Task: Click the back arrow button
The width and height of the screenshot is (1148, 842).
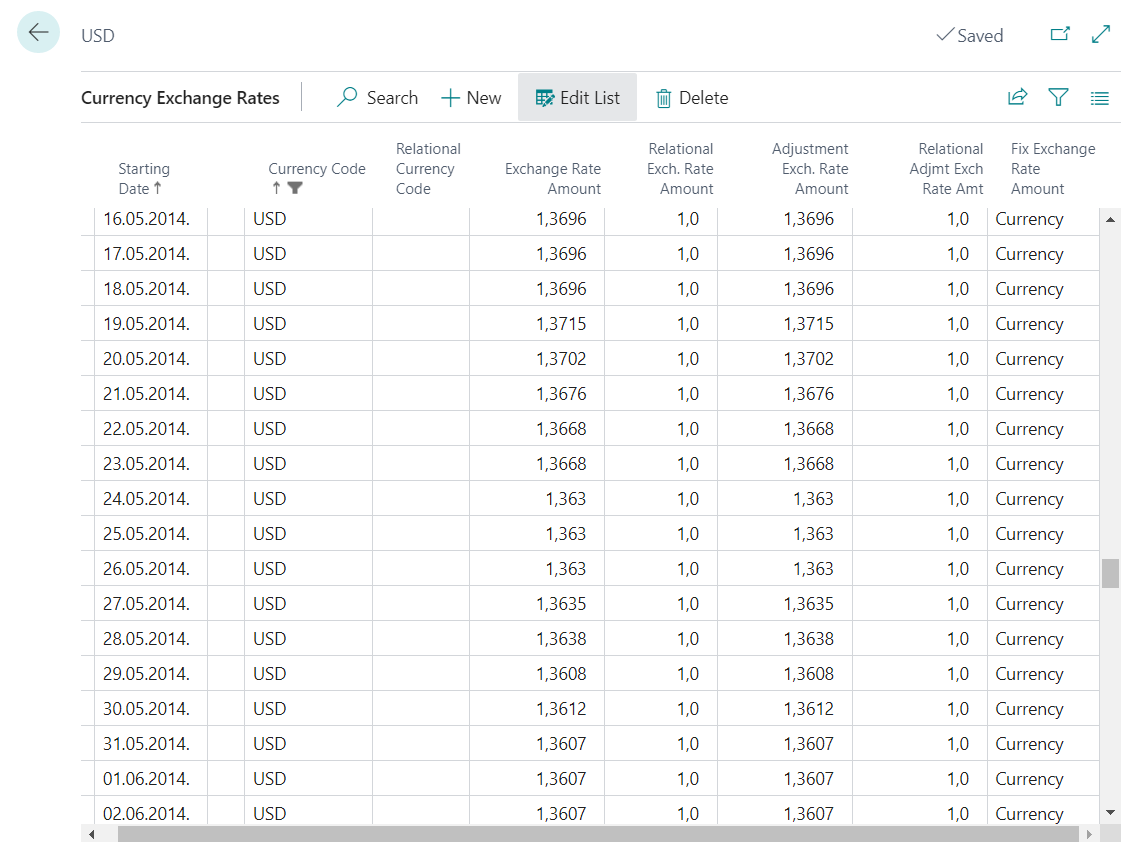Action: [x=38, y=33]
